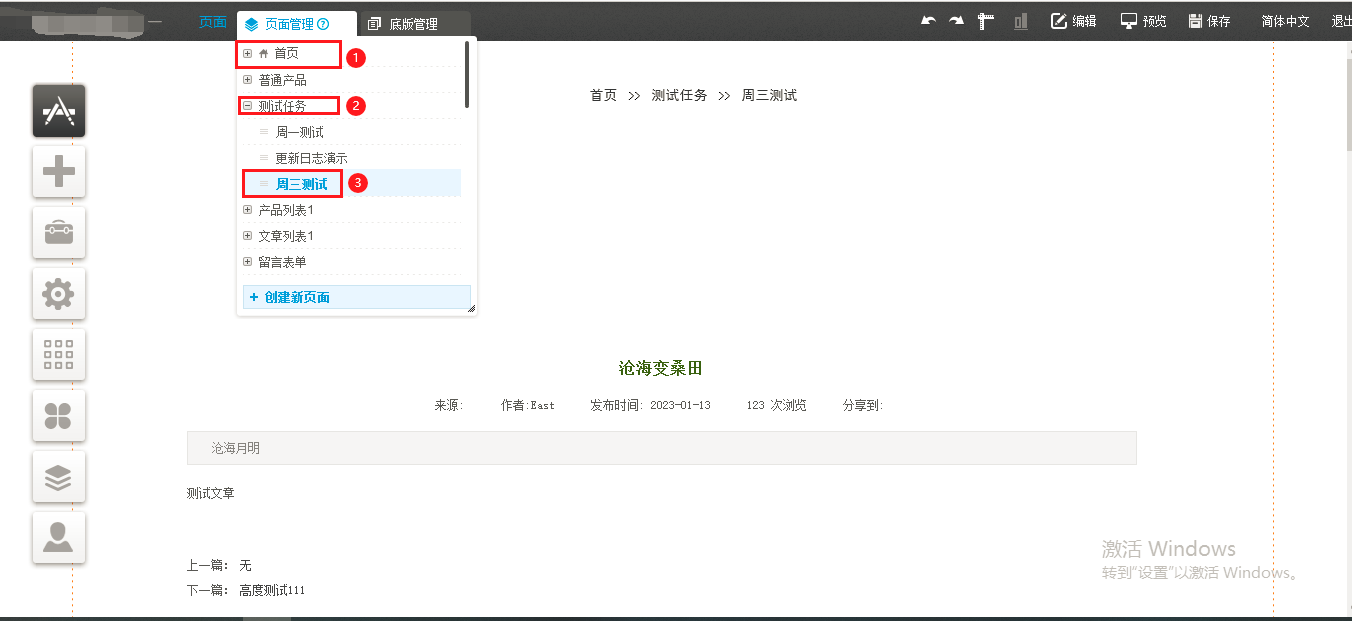Click the four-leaf clover sidebar button

click(59, 416)
